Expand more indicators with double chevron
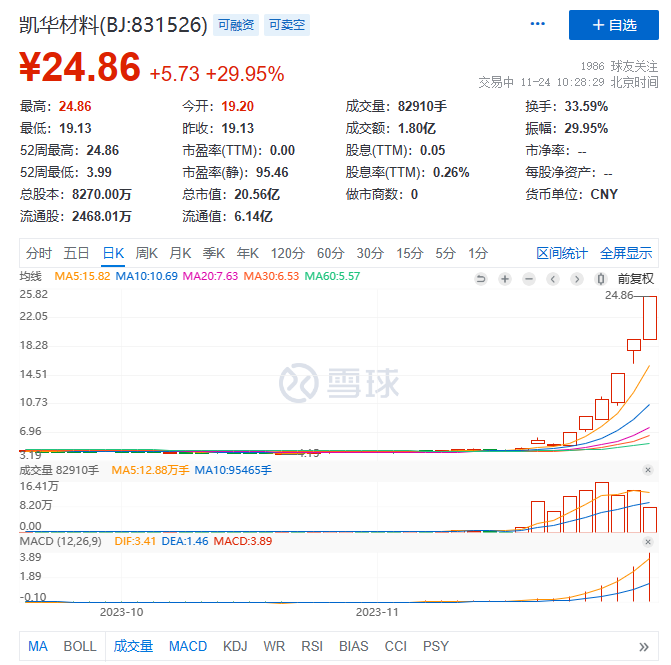The width and height of the screenshot is (671, 665). pos(644,647)
